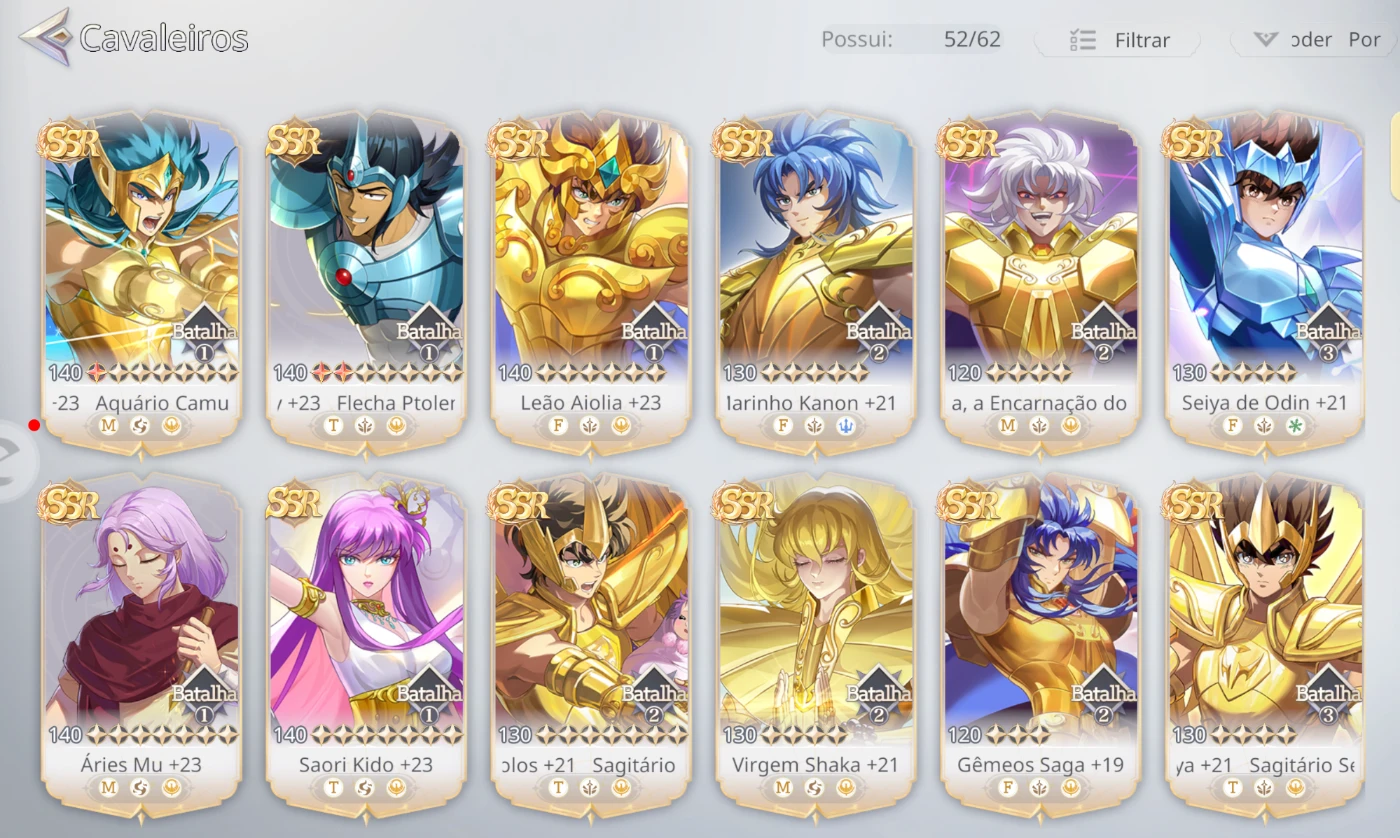Expand the Poder Por sort dropdown
The width and height of the screenshot is (1400, 838).
1314,40
